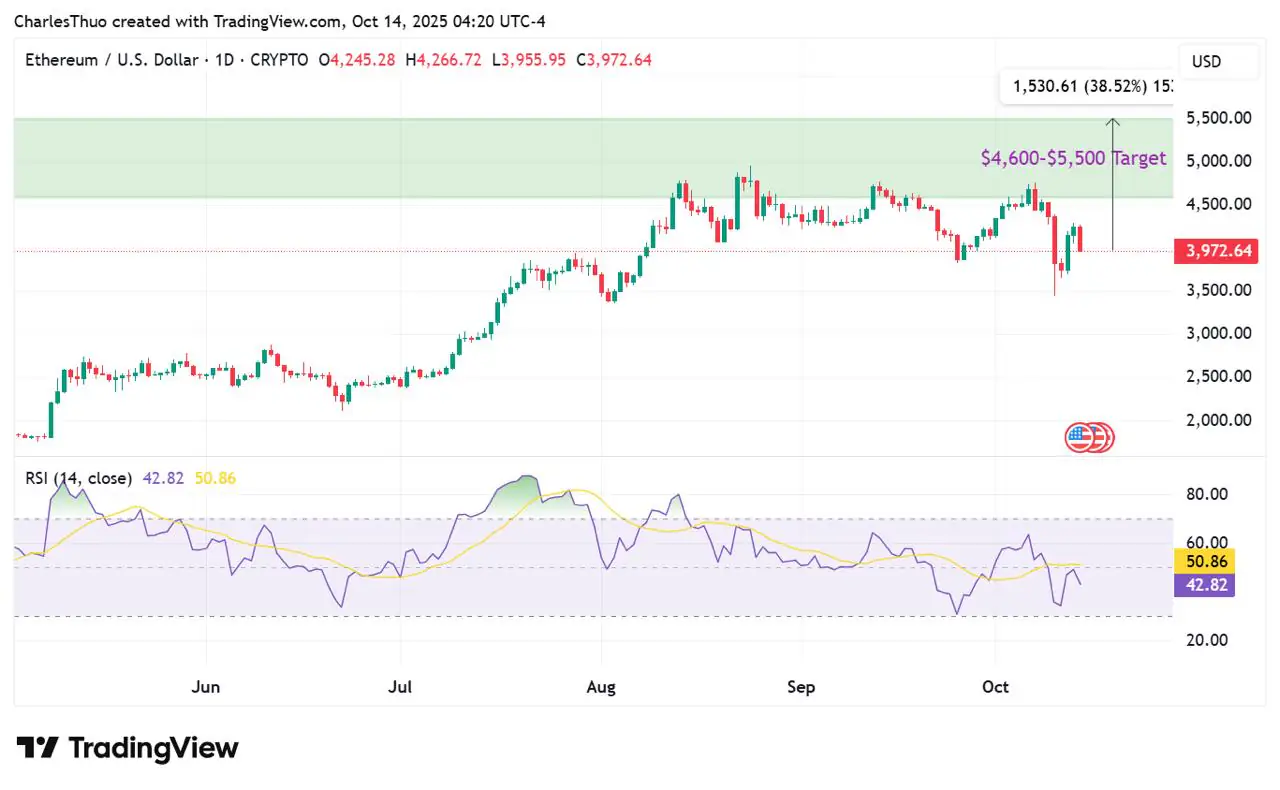The width and height of the screenshot is (1280, 790).
Task: Click the TradingView logo icon
Action: [37, 748]
